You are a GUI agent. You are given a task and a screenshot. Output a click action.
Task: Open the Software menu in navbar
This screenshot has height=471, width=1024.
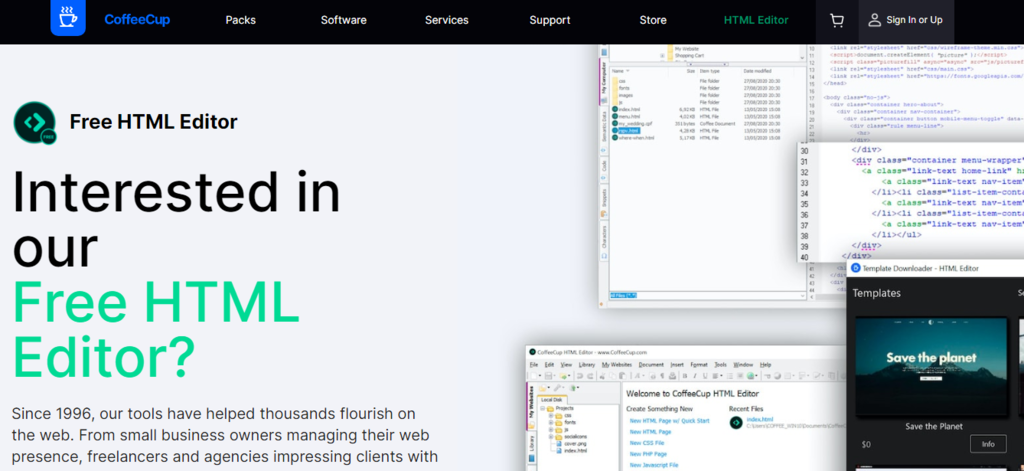click(343, 20)
